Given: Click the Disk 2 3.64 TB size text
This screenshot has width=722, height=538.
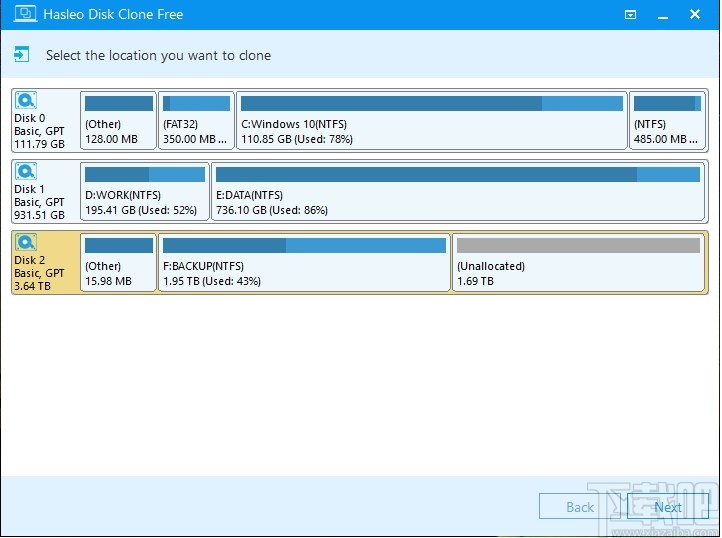Looking at the screenshot, I should point(32,286).
